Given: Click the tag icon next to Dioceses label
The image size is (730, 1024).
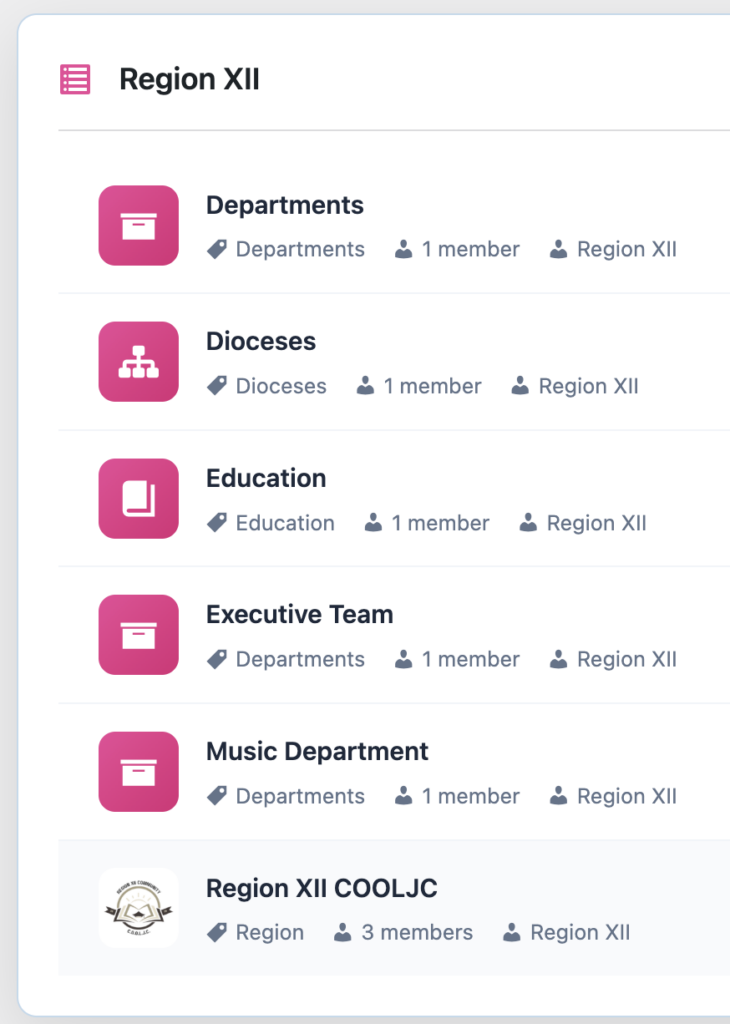Looking at the screenshot, I should [216, 386].
